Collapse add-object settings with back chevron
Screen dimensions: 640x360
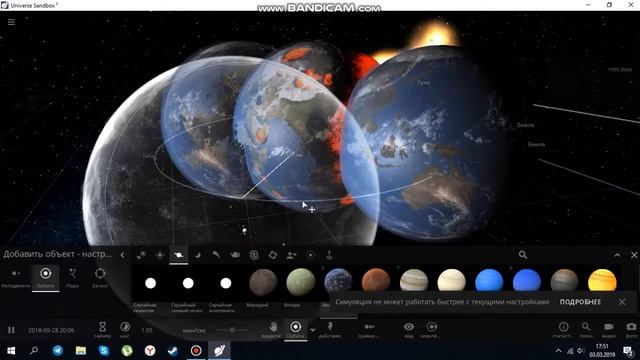tap(122, 255)
